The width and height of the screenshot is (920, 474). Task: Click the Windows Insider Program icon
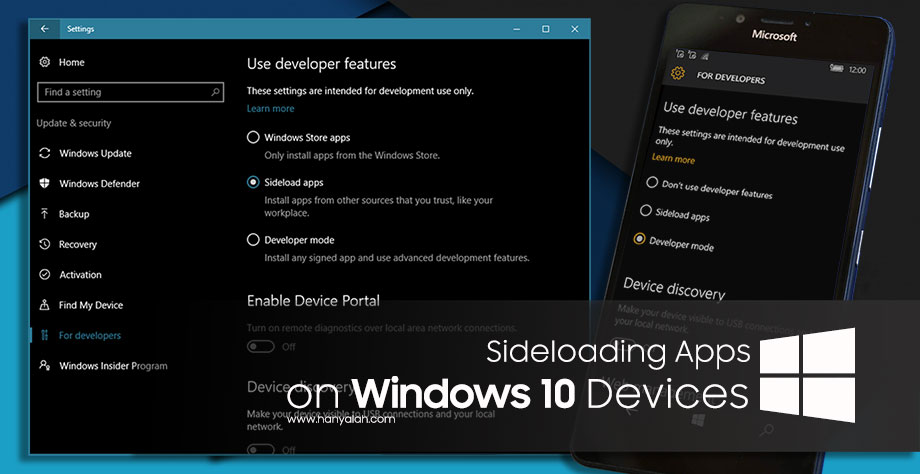pyautogui.click(x=45, y=365)
